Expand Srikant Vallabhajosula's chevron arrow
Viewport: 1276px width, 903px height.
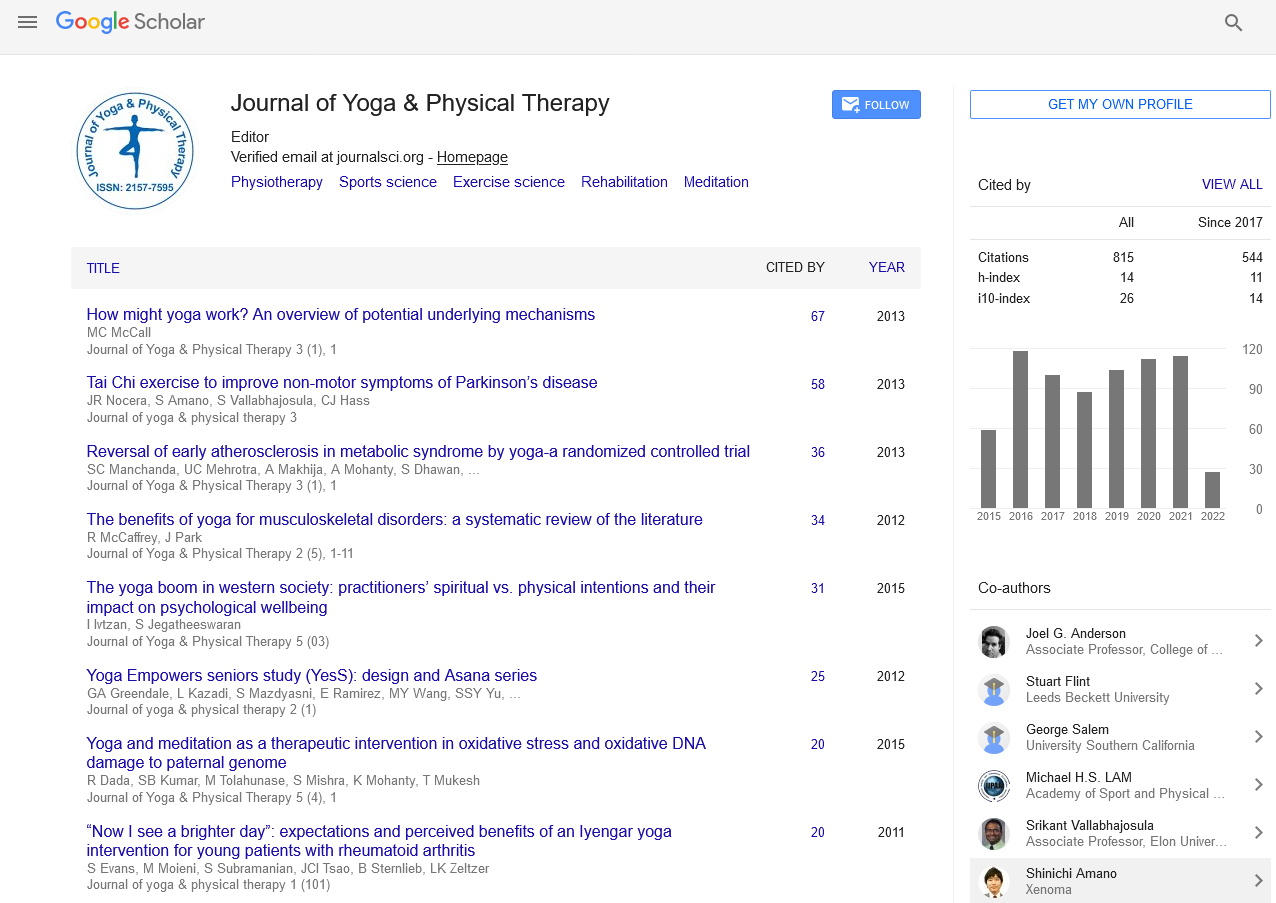tap(1258, 833)
